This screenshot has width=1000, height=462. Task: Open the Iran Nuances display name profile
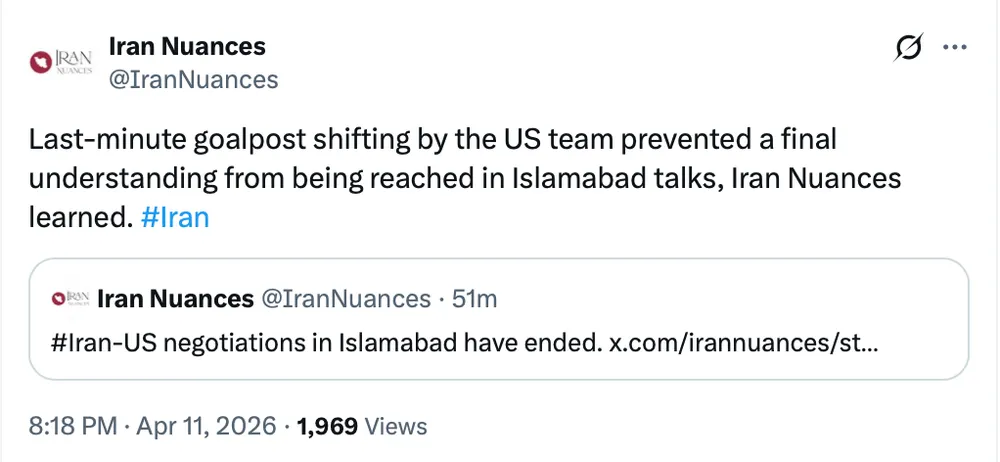pyautogui.click(x=186, y=46)
